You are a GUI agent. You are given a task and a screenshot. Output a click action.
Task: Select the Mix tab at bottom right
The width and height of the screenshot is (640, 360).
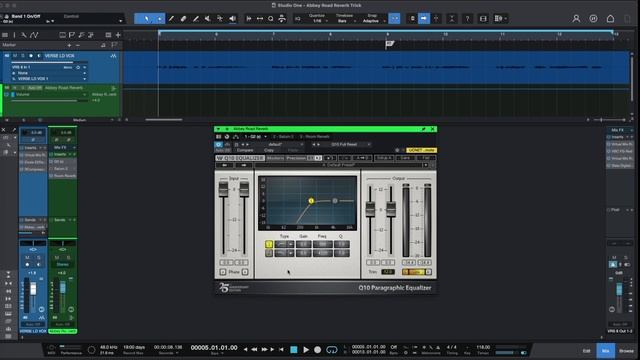click(x=606, y=351)
